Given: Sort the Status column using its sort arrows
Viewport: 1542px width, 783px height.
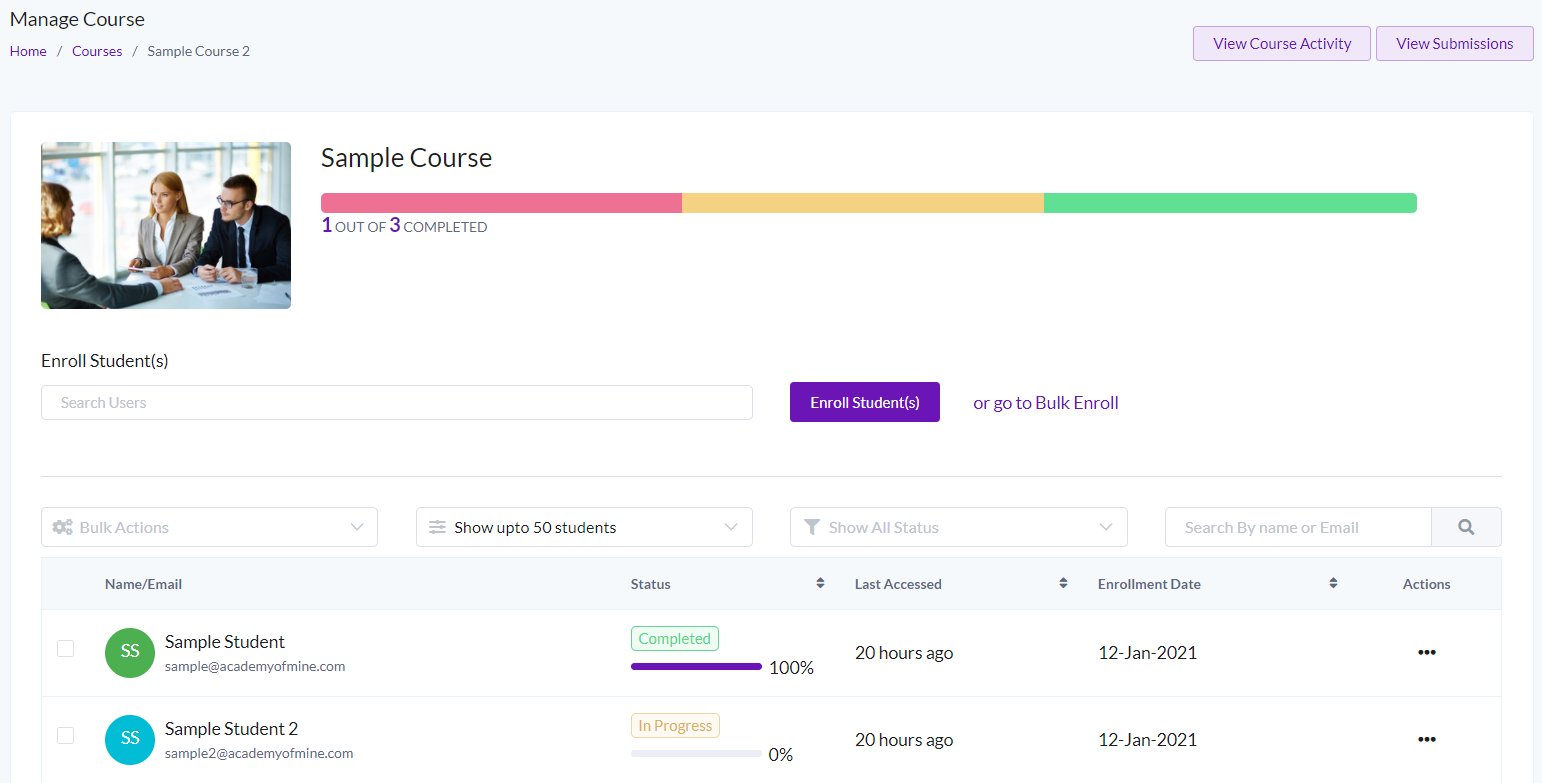Looking at the screenshot, I should [x=821, y=583].
